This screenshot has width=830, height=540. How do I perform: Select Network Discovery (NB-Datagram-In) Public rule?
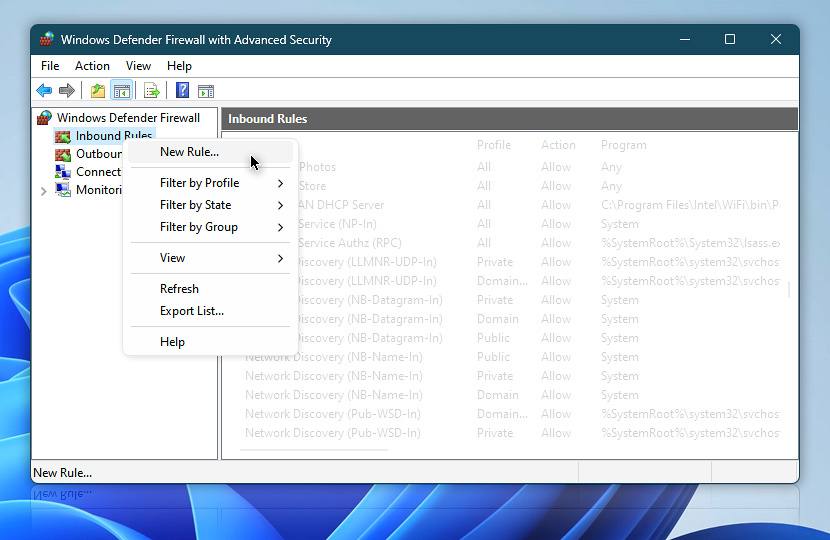point(538,338)
